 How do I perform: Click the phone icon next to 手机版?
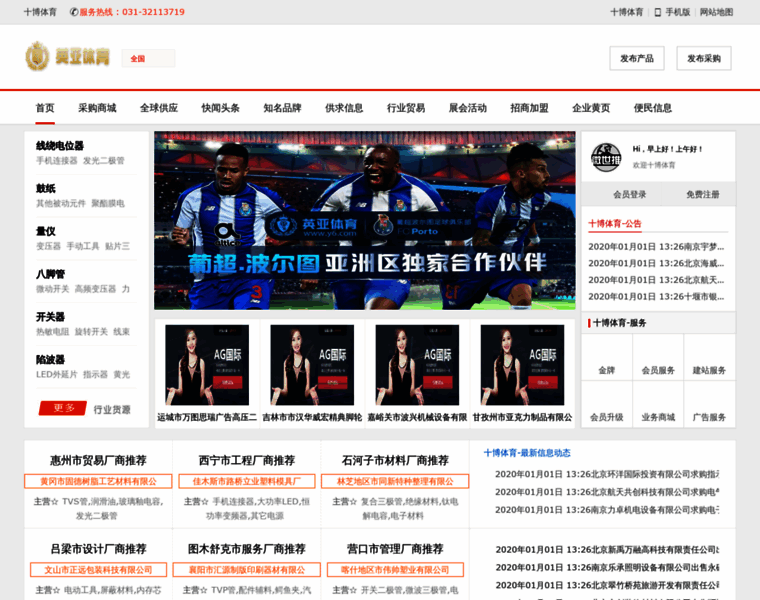(658, 12)
